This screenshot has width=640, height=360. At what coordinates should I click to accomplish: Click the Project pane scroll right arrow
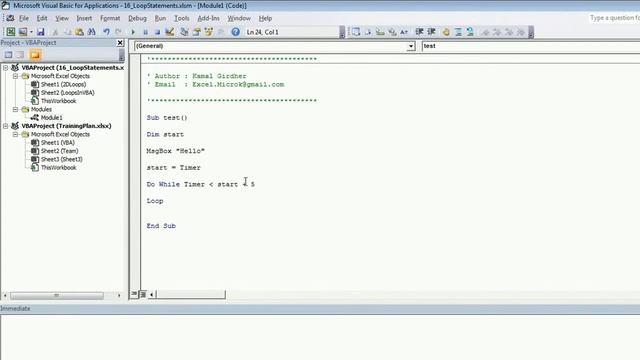(x=119, y=296)
